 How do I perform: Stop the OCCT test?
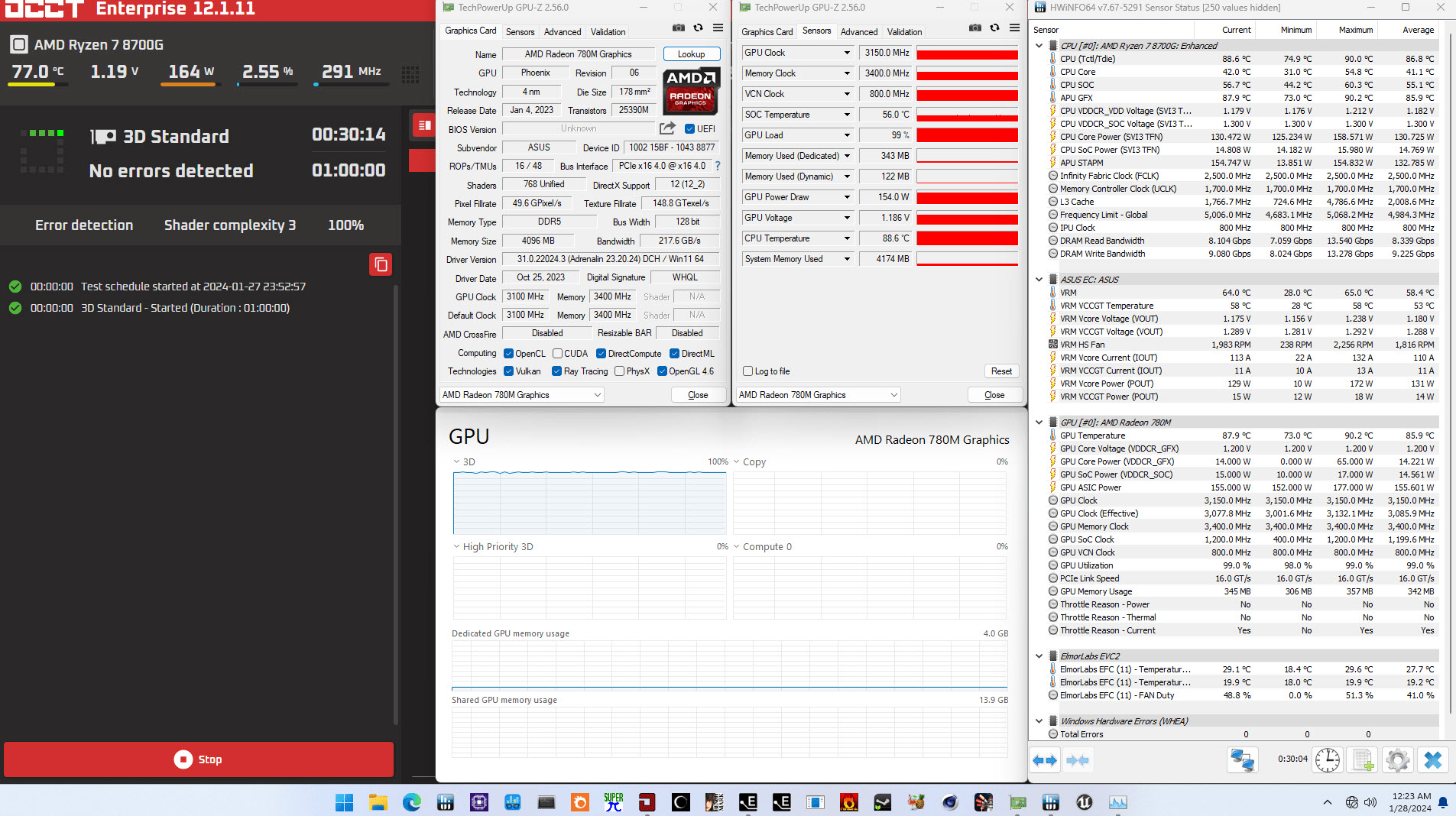pos(199,759)
